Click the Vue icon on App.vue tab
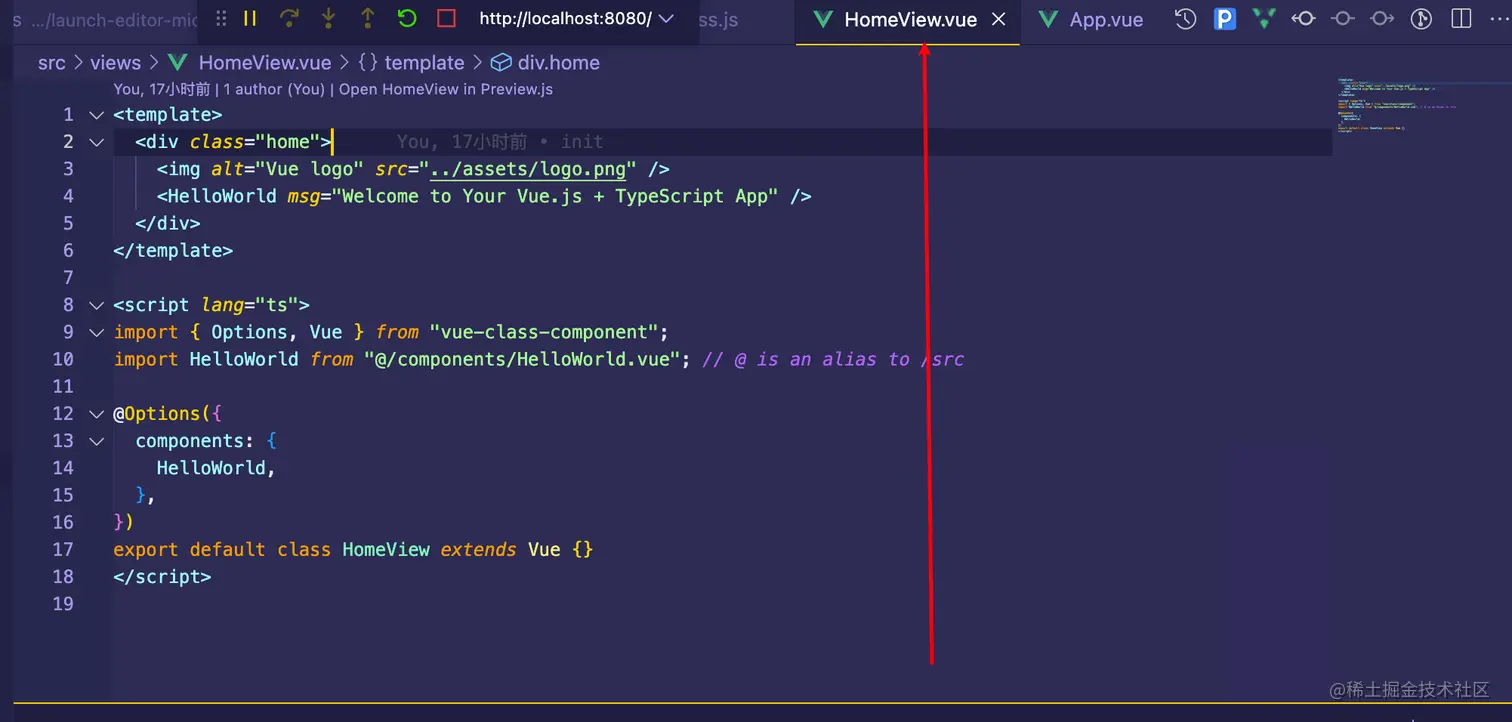This screenshot has width=1512, height=722. pos(1048,19)
